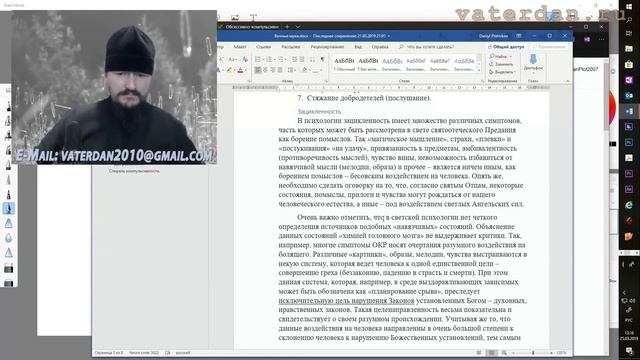Viewport: 640px width, 360px height.
Task: Open the ribbon display options in Word title bar
Action: pyautogui.click(x=519, y=36)
